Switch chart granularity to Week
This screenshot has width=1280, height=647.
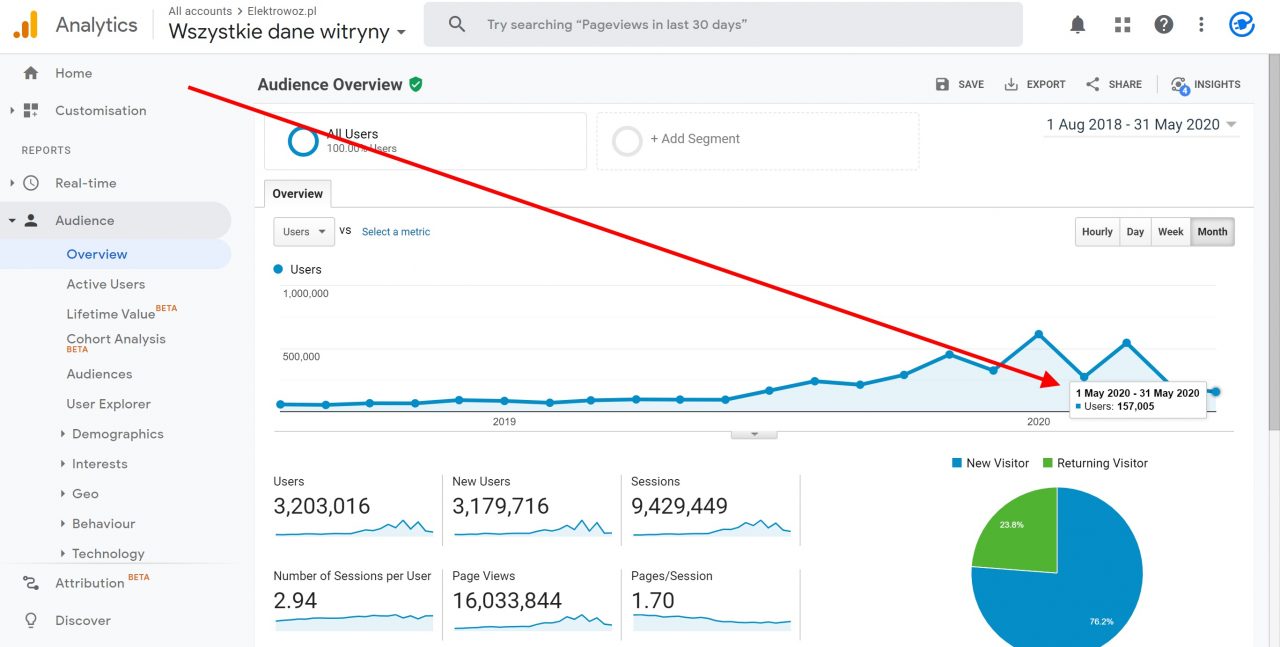point(1171,232)
